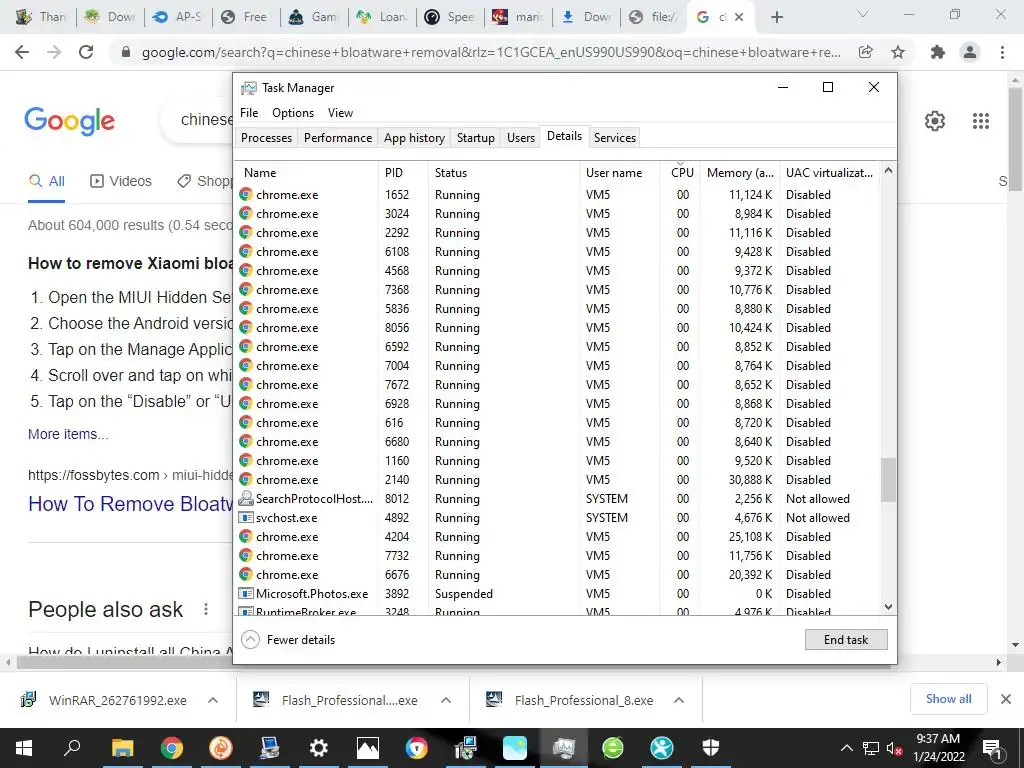This screenshot has width=1024, height=768.
Task: Bookmark this page with star icon
Action: 898,52
